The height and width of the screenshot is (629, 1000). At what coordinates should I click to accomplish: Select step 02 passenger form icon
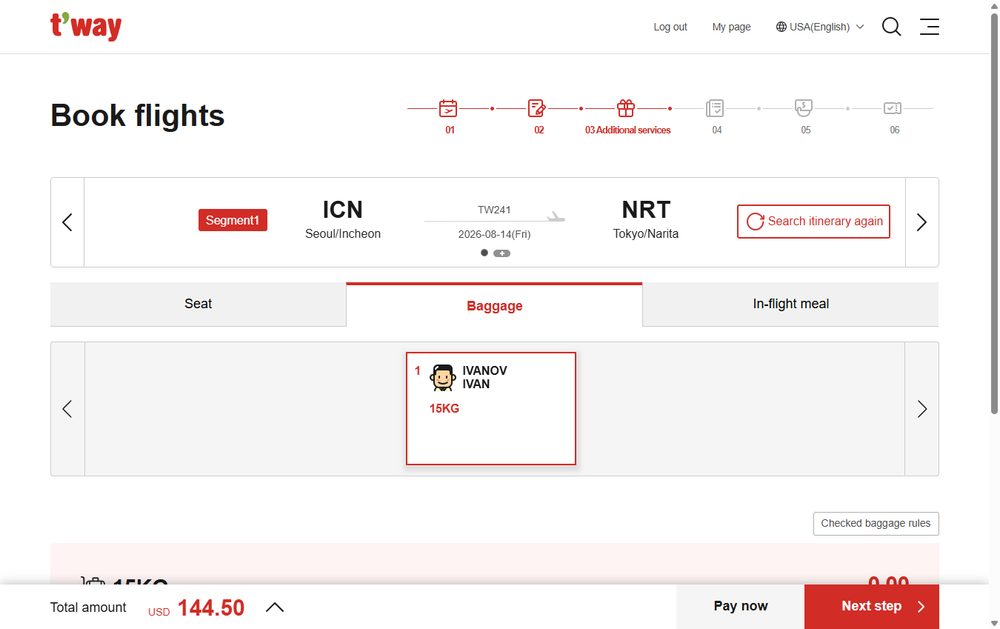click(x=537, y=108)
